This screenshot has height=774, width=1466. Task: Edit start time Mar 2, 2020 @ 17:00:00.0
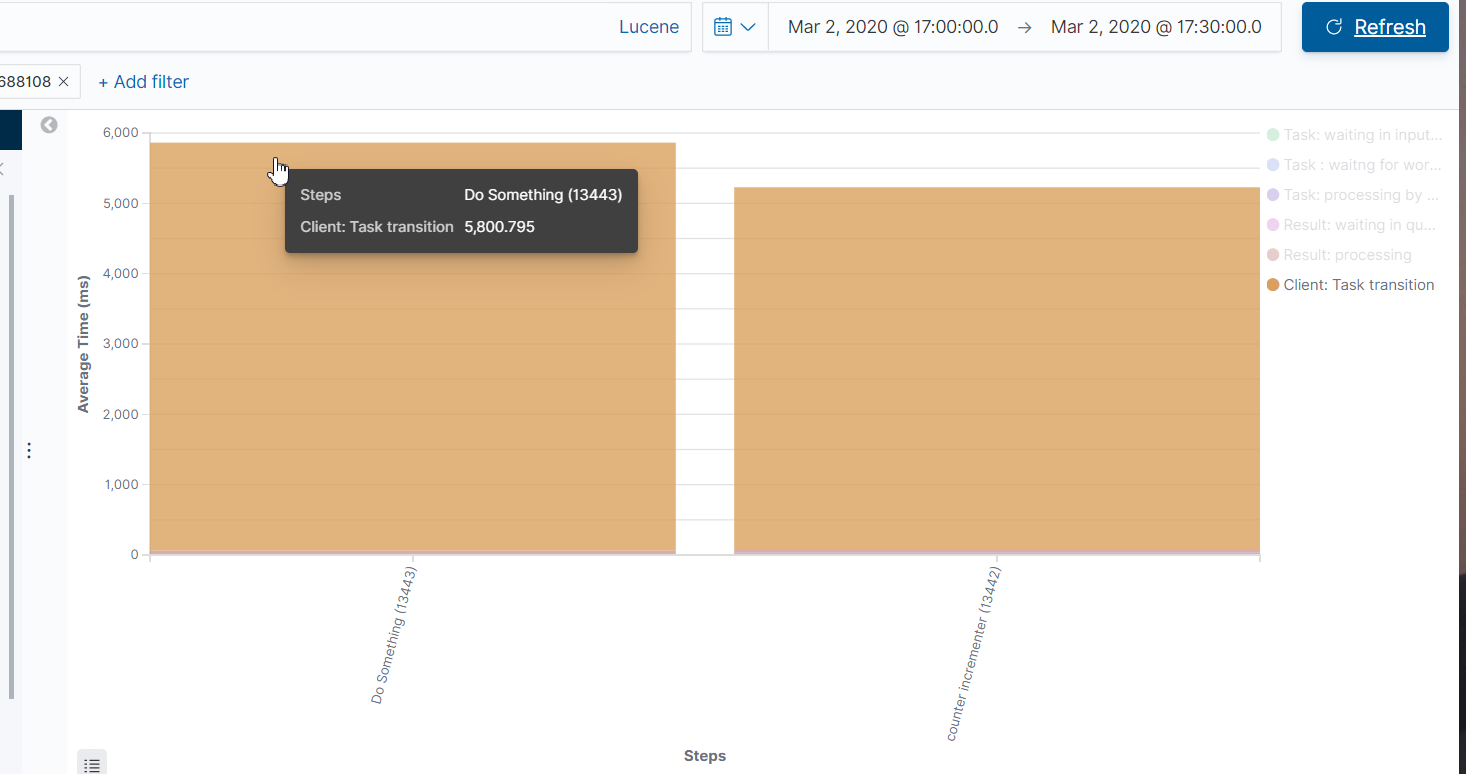point(893,27)
